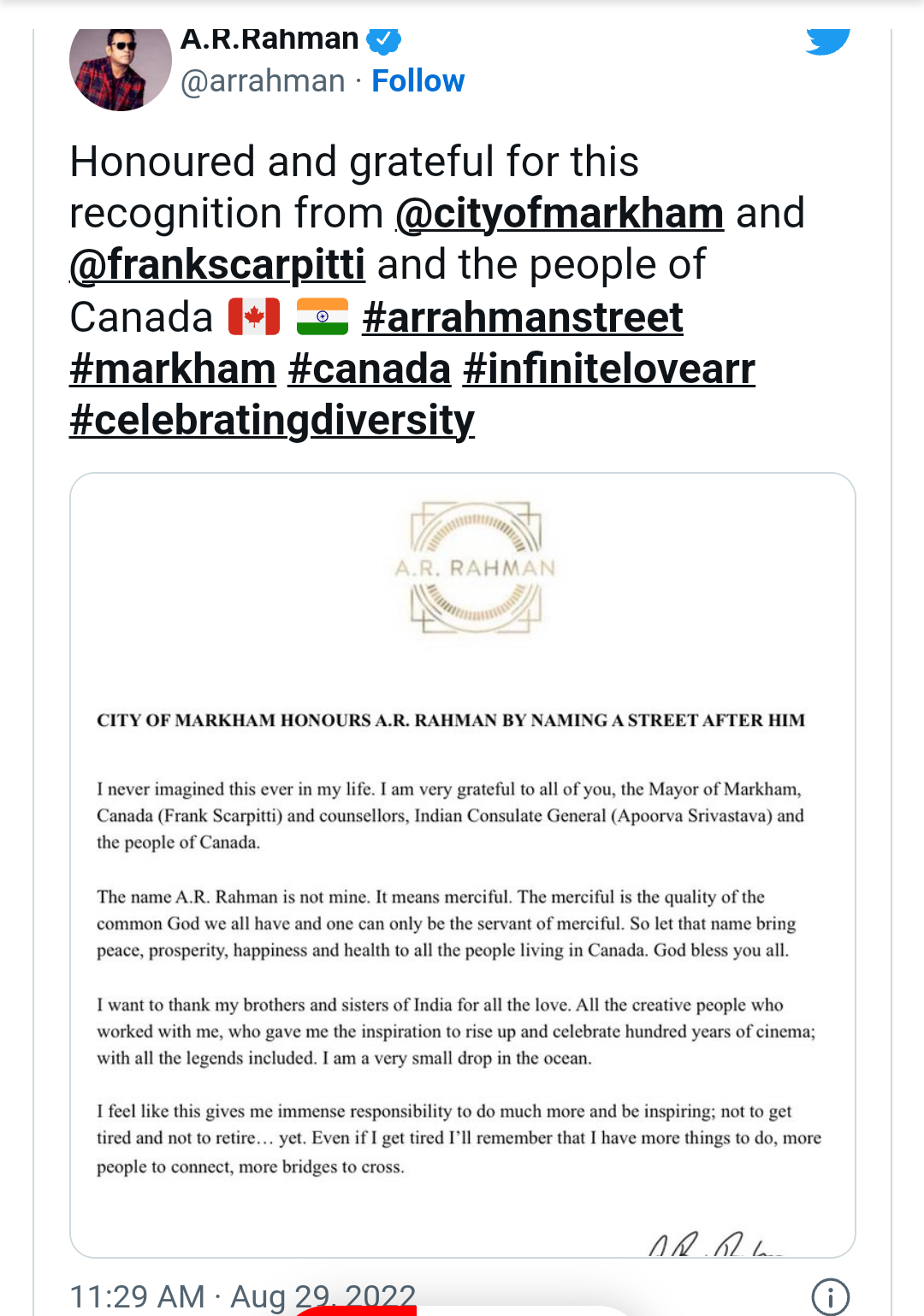Open the #canada hashtag
Viewport: 924px width, 1316px height.
(370, 369)
